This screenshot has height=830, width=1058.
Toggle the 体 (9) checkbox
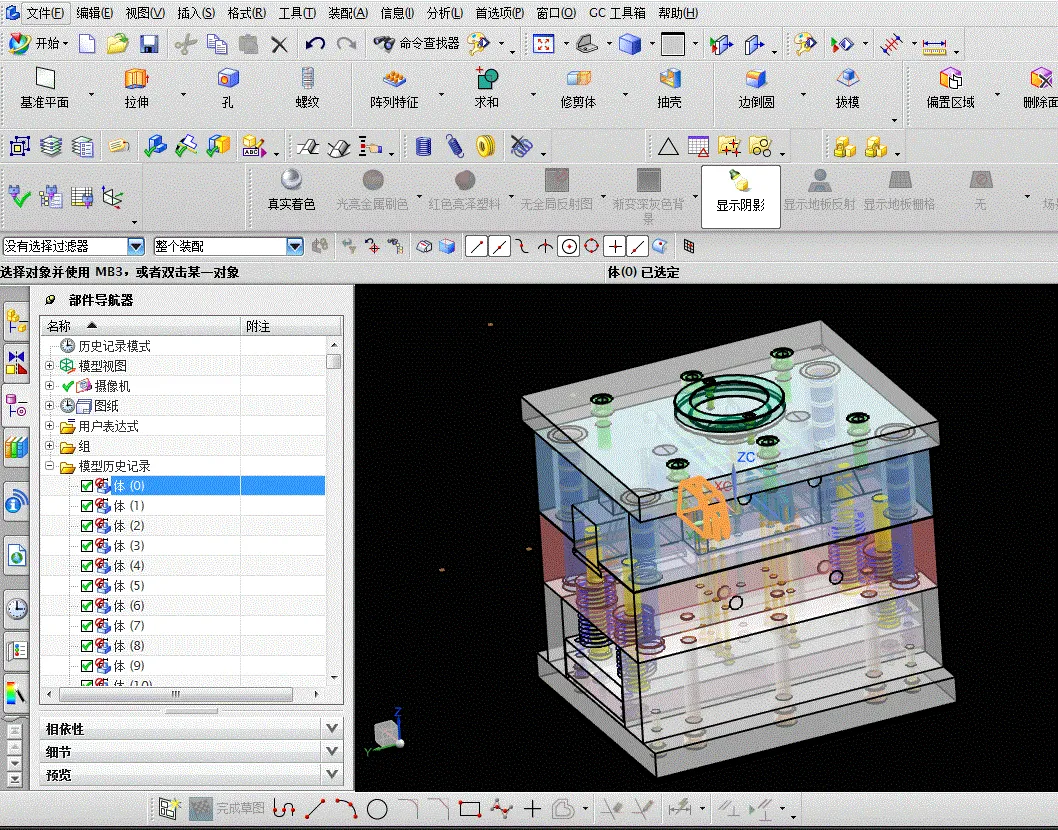pyautogui.click(x=87, y=666)
